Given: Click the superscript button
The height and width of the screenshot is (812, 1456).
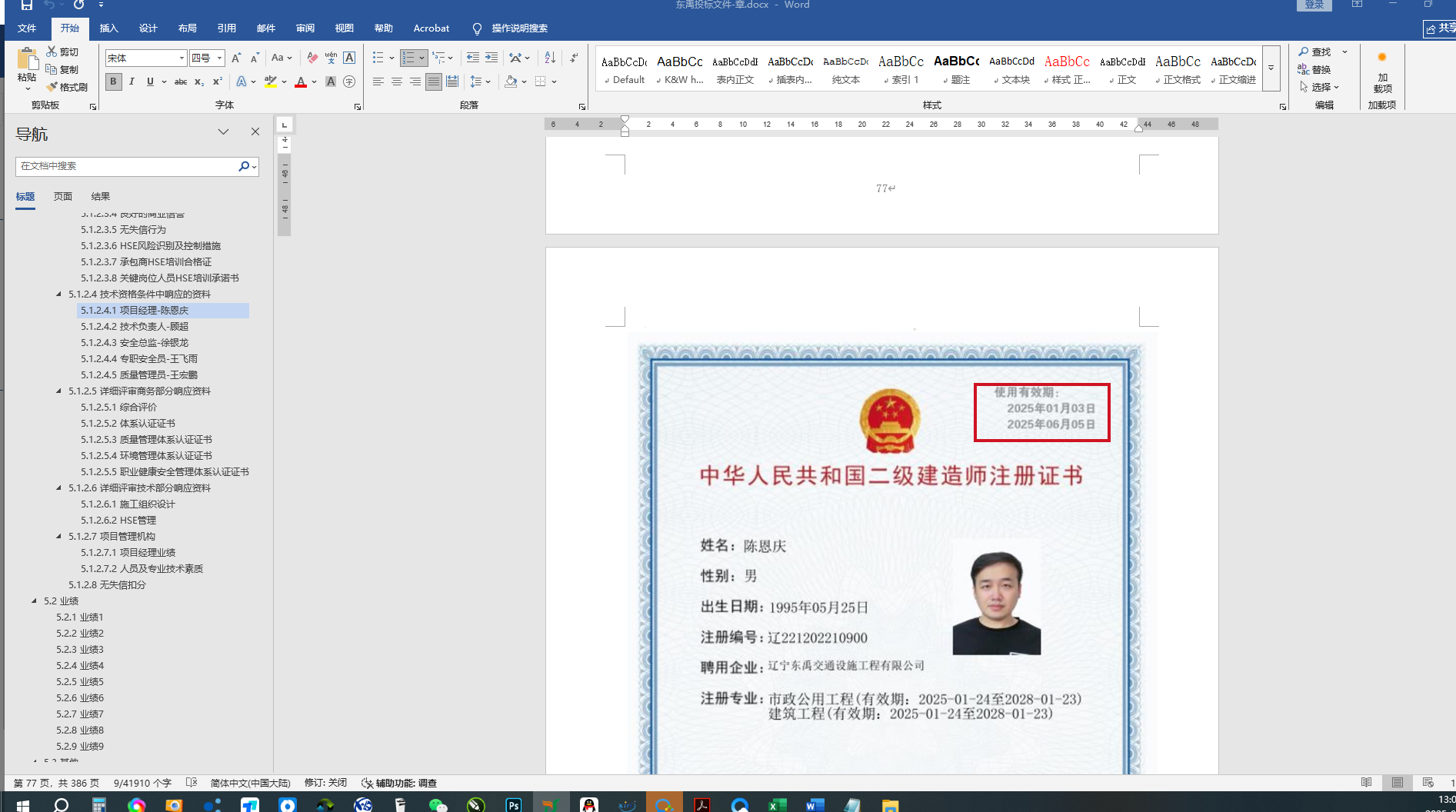Looking at the screenshot, I should click(218, 82).
